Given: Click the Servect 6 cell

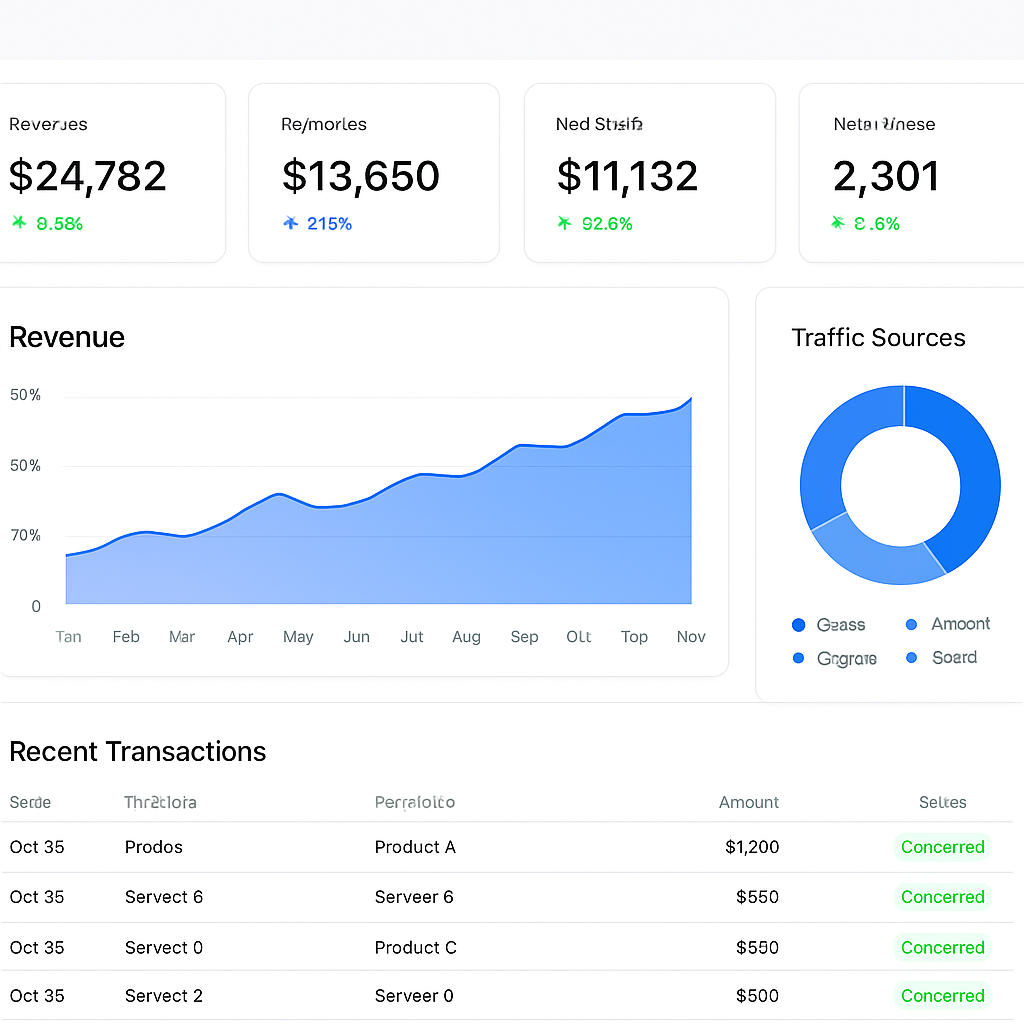Looking at the screenshot, I should point(164,897).
